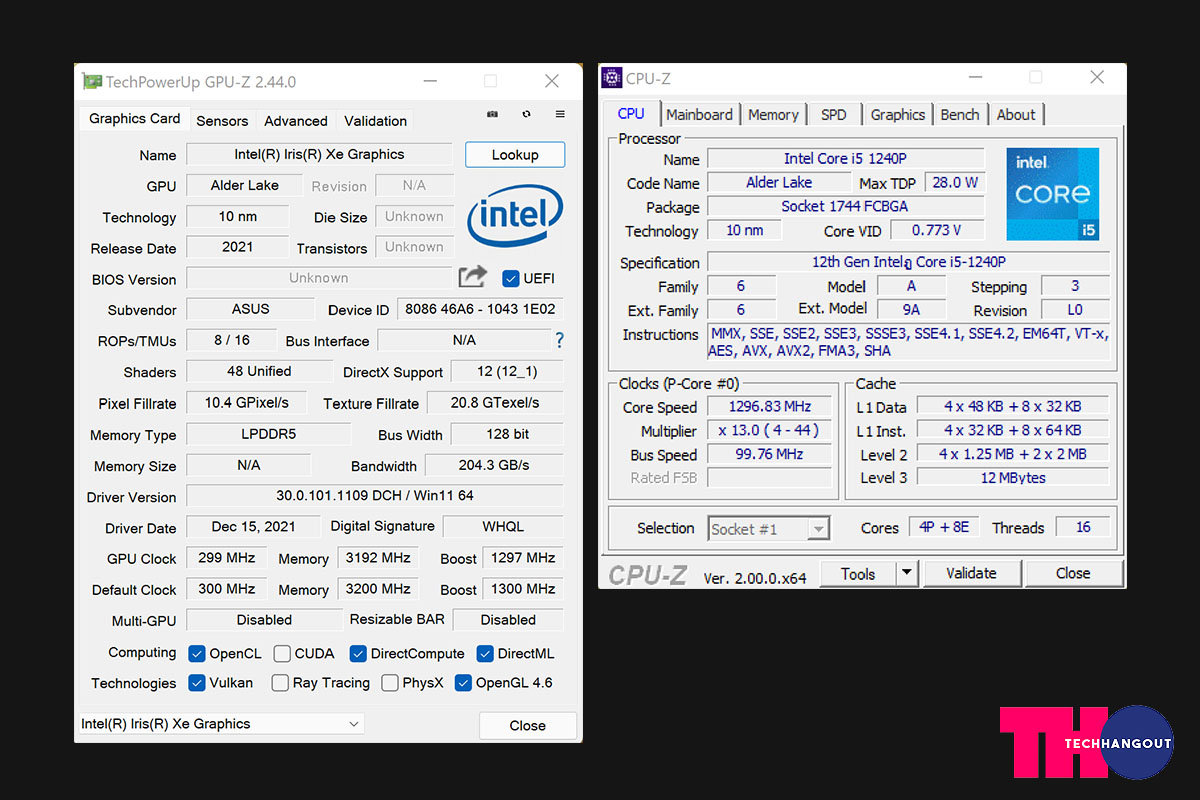Open the Mainboard tab in CPU-Z
Viewport: 1200px width, 800px height.
[699, 115]
